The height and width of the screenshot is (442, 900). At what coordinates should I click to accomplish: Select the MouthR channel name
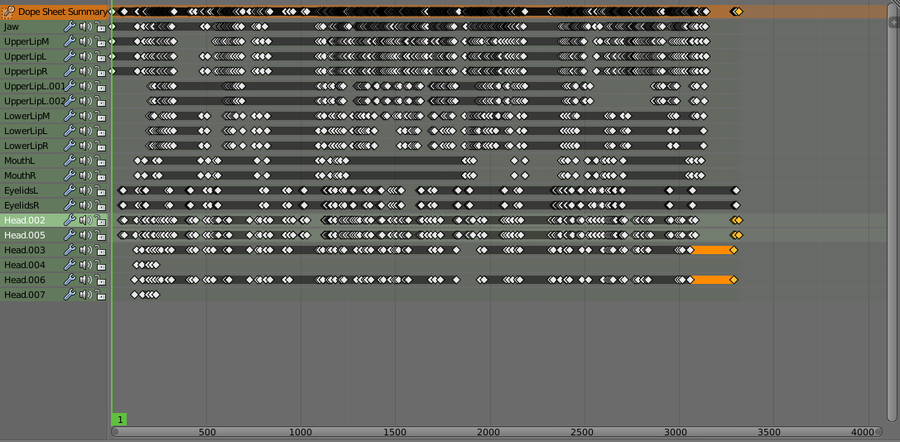tap(20, 176)
